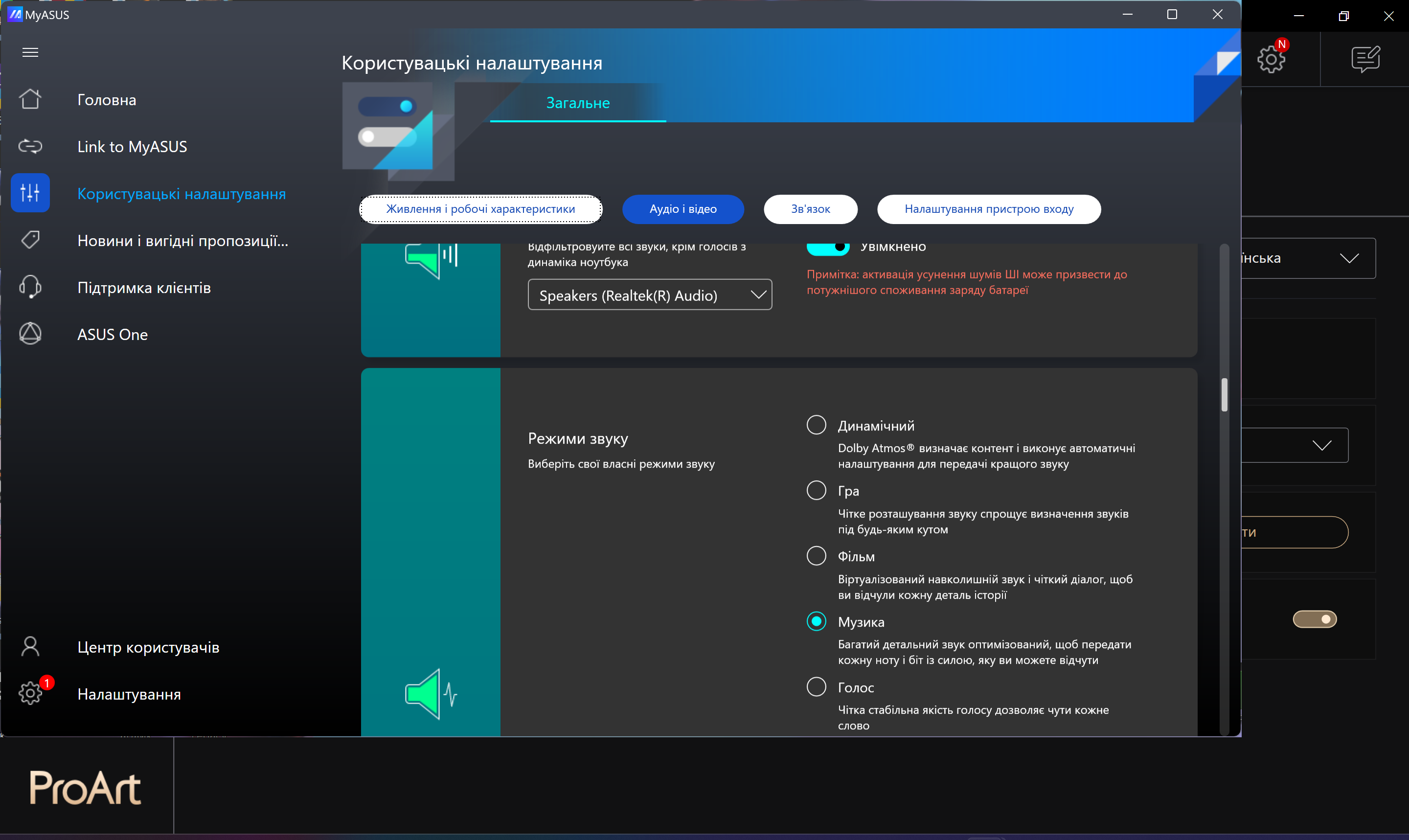Select the Динамічний sound mode
Viewport: 1409px width, 840px height.
click(816, 425)
